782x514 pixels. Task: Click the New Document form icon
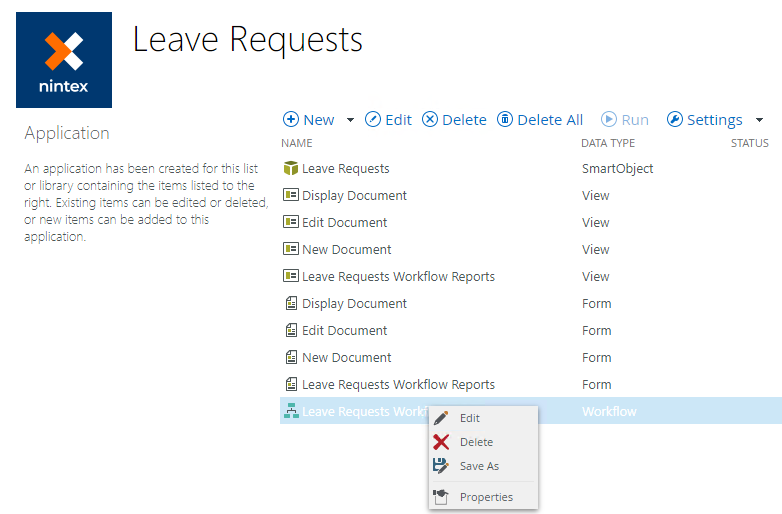coord(291,356)
